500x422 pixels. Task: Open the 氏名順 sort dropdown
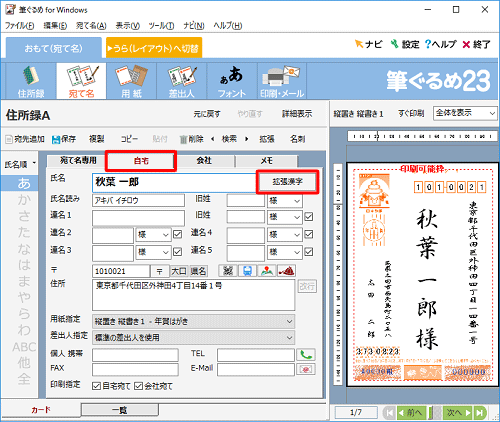[20, 164]
